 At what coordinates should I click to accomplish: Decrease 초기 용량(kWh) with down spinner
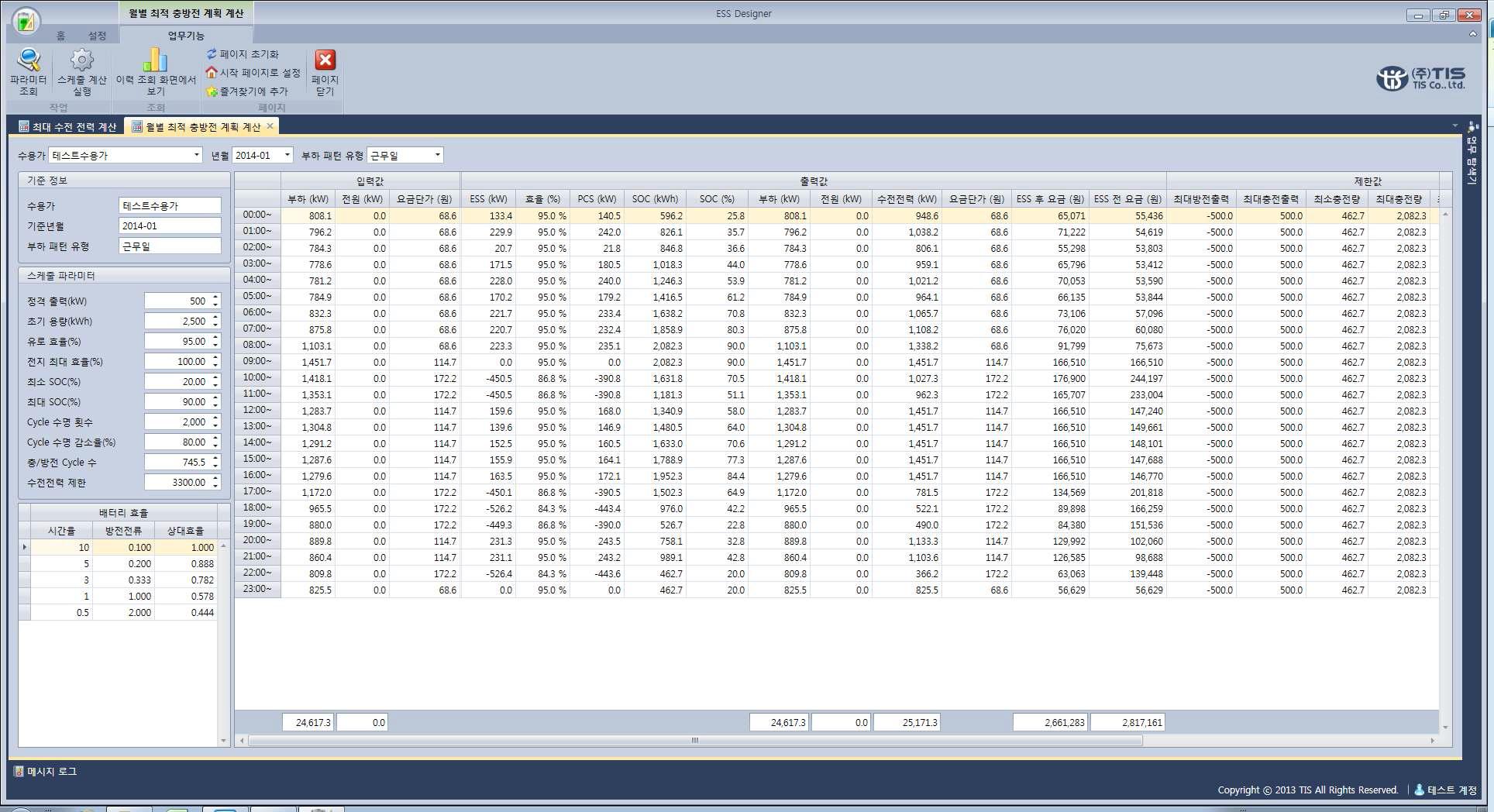pyautogui.click(x=215, y=325)
